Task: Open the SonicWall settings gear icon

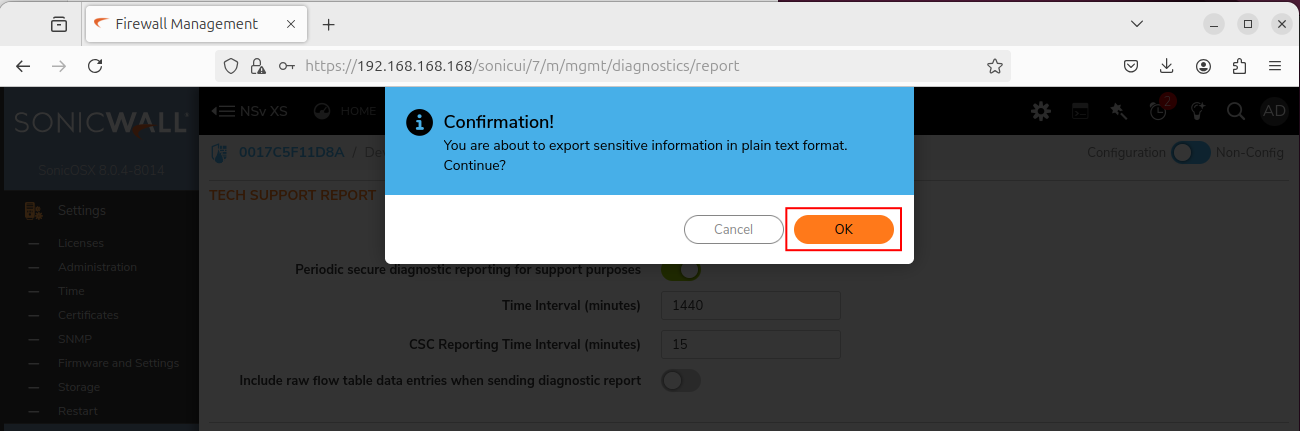Action: (x=1041, y=111)
